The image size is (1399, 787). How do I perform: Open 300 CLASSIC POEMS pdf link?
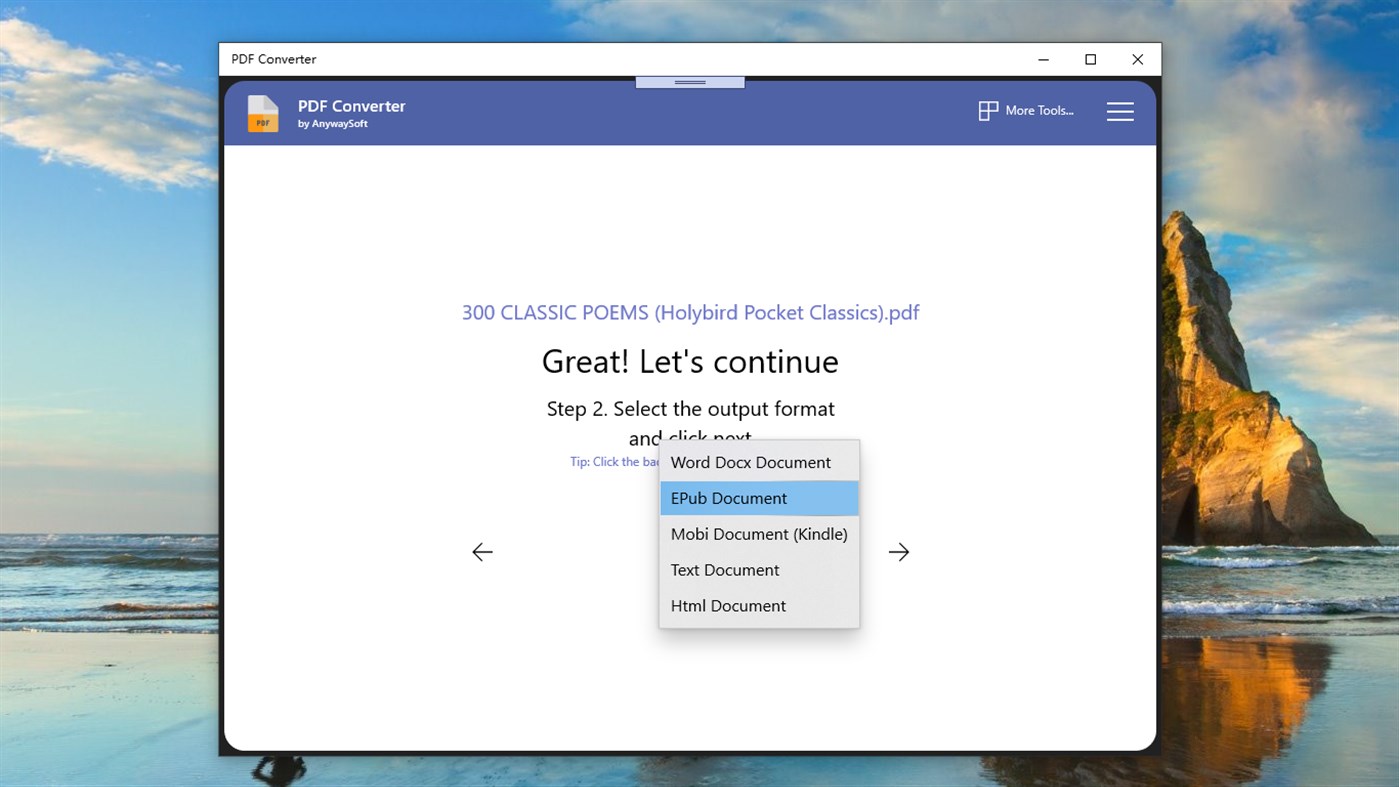[689, 312]
